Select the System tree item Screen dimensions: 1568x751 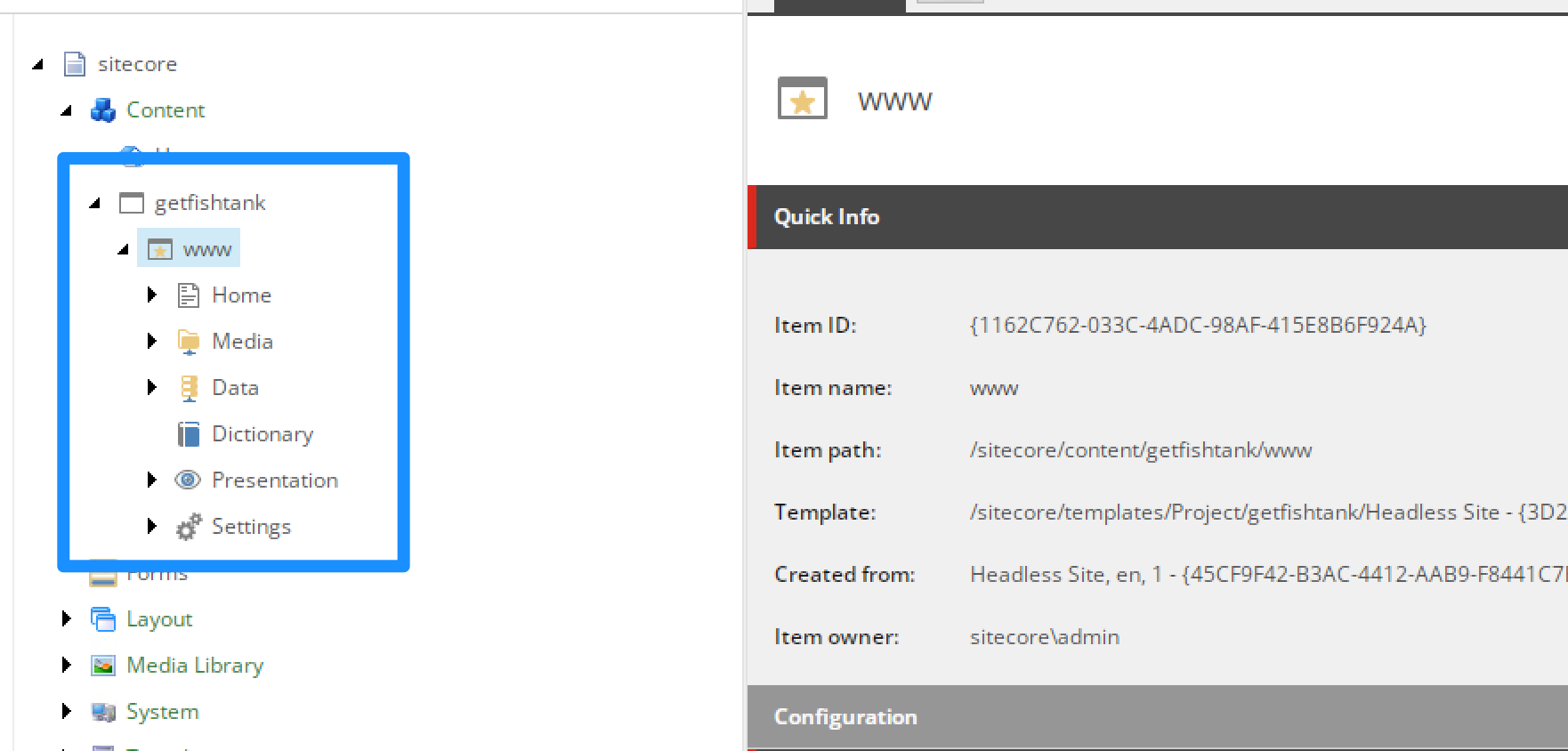click(163, 711)
